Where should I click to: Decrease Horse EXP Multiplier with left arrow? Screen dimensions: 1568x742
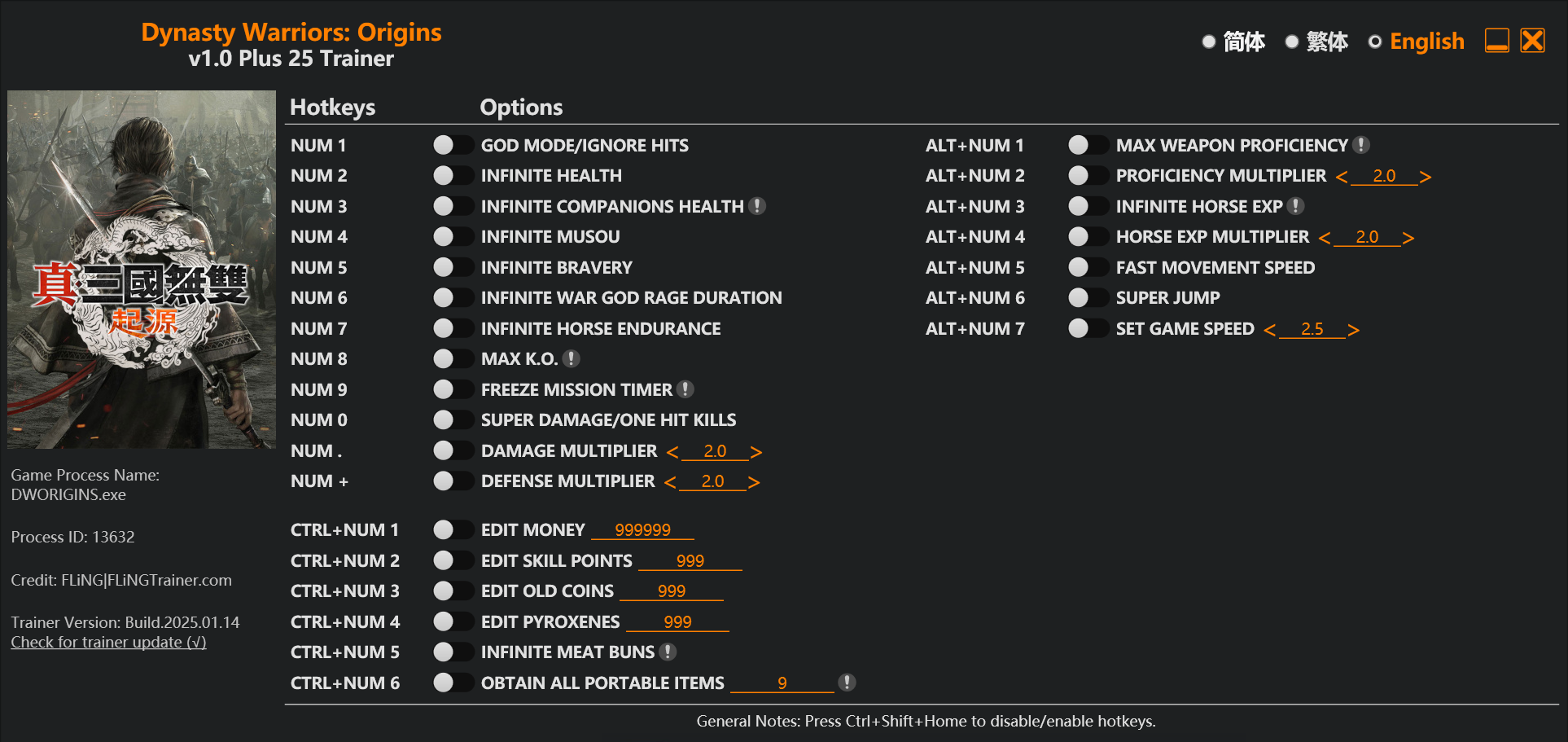[1325, 238]
